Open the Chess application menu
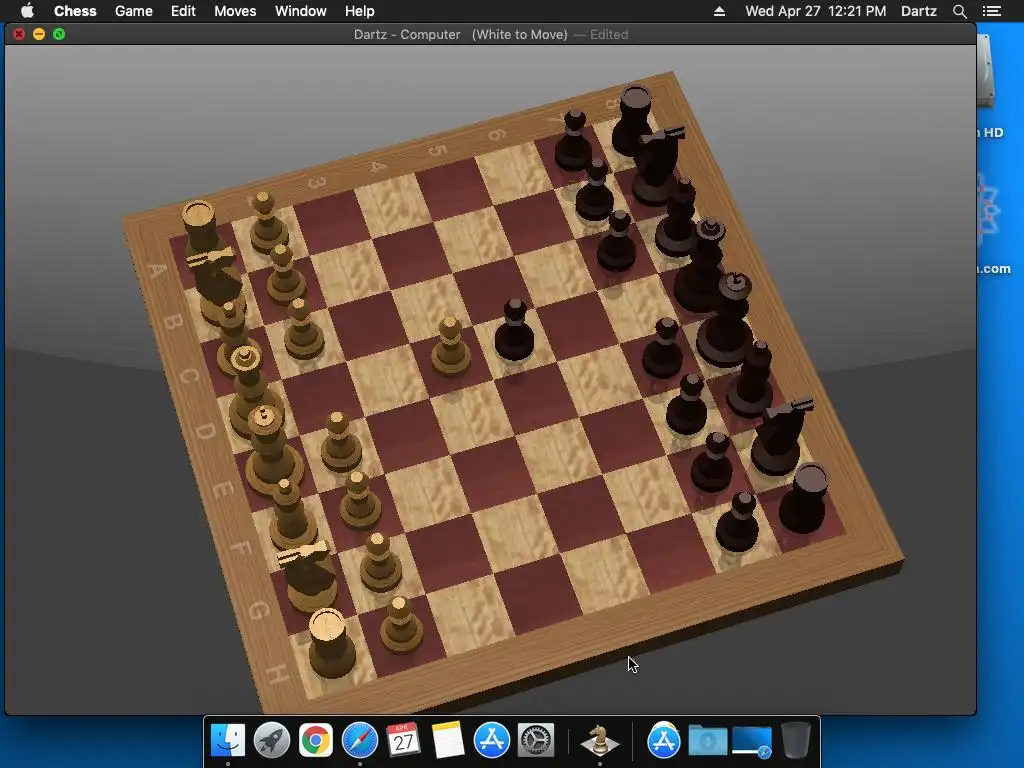 click(x=75, y=11)
